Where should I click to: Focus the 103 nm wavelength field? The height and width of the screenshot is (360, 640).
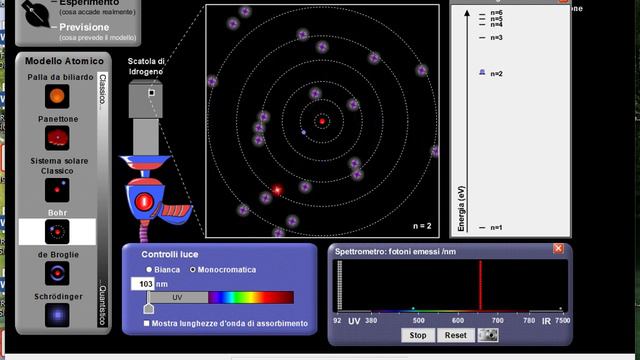point(143,284)
